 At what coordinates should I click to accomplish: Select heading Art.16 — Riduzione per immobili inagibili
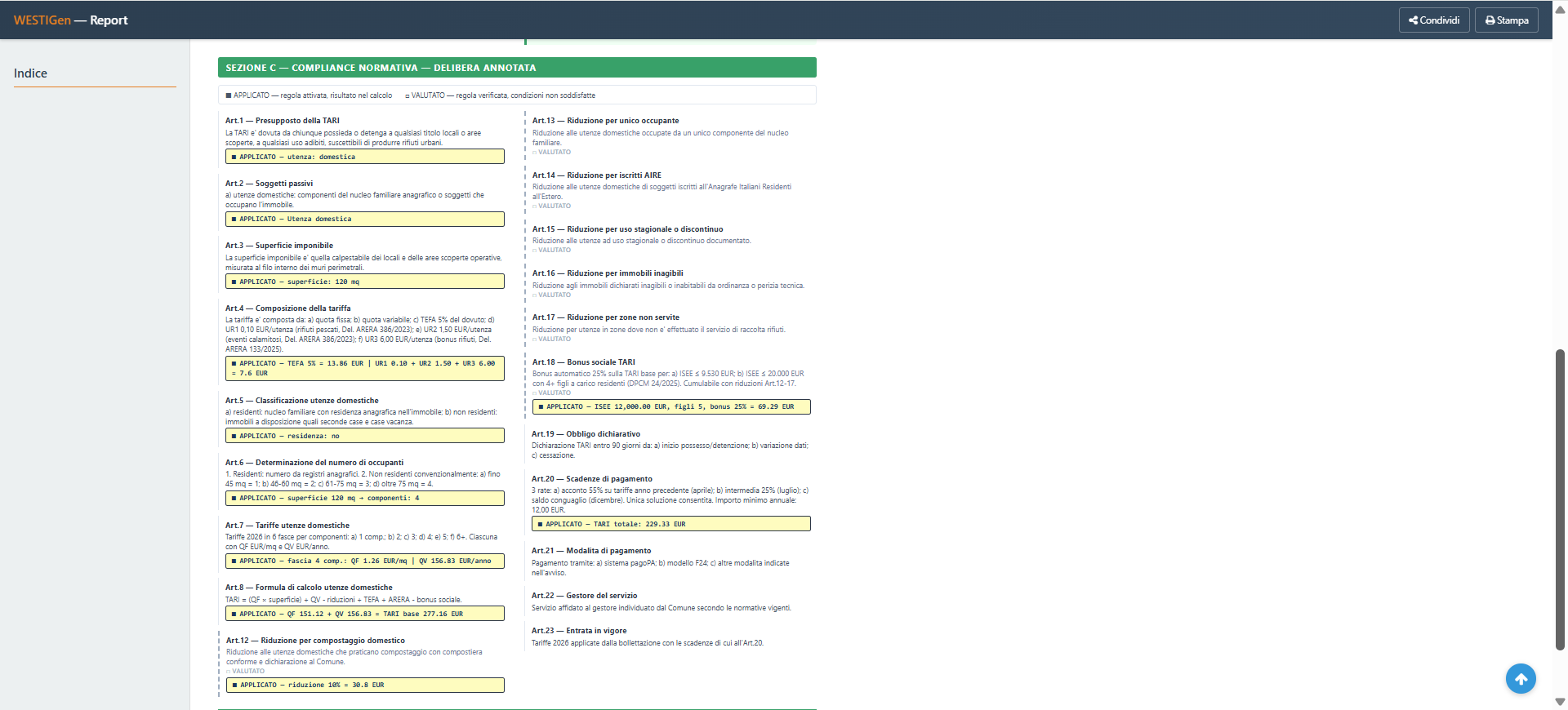(x=608, y=273)
